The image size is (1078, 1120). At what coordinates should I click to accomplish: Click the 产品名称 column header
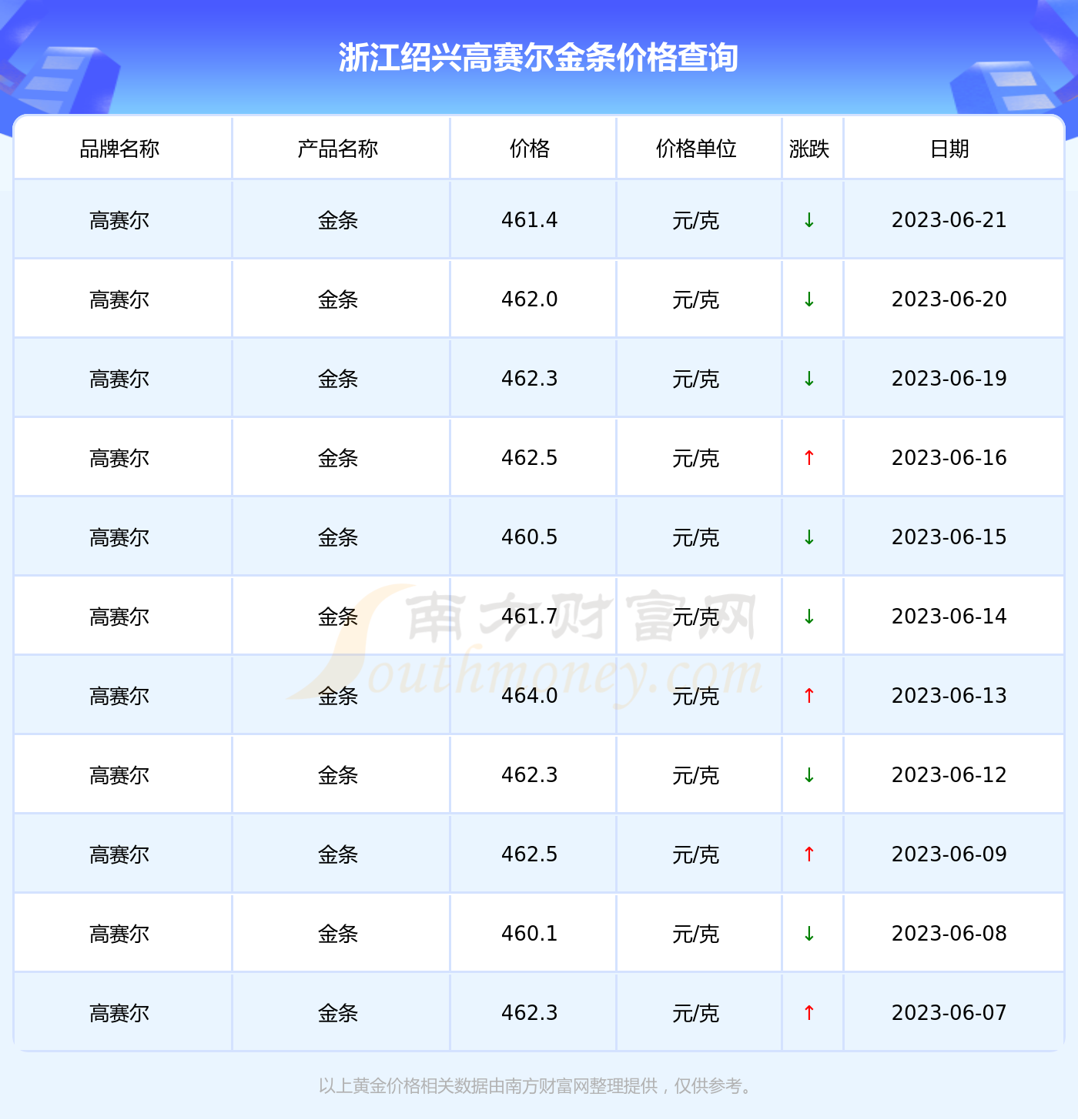[x=337, y=149]
